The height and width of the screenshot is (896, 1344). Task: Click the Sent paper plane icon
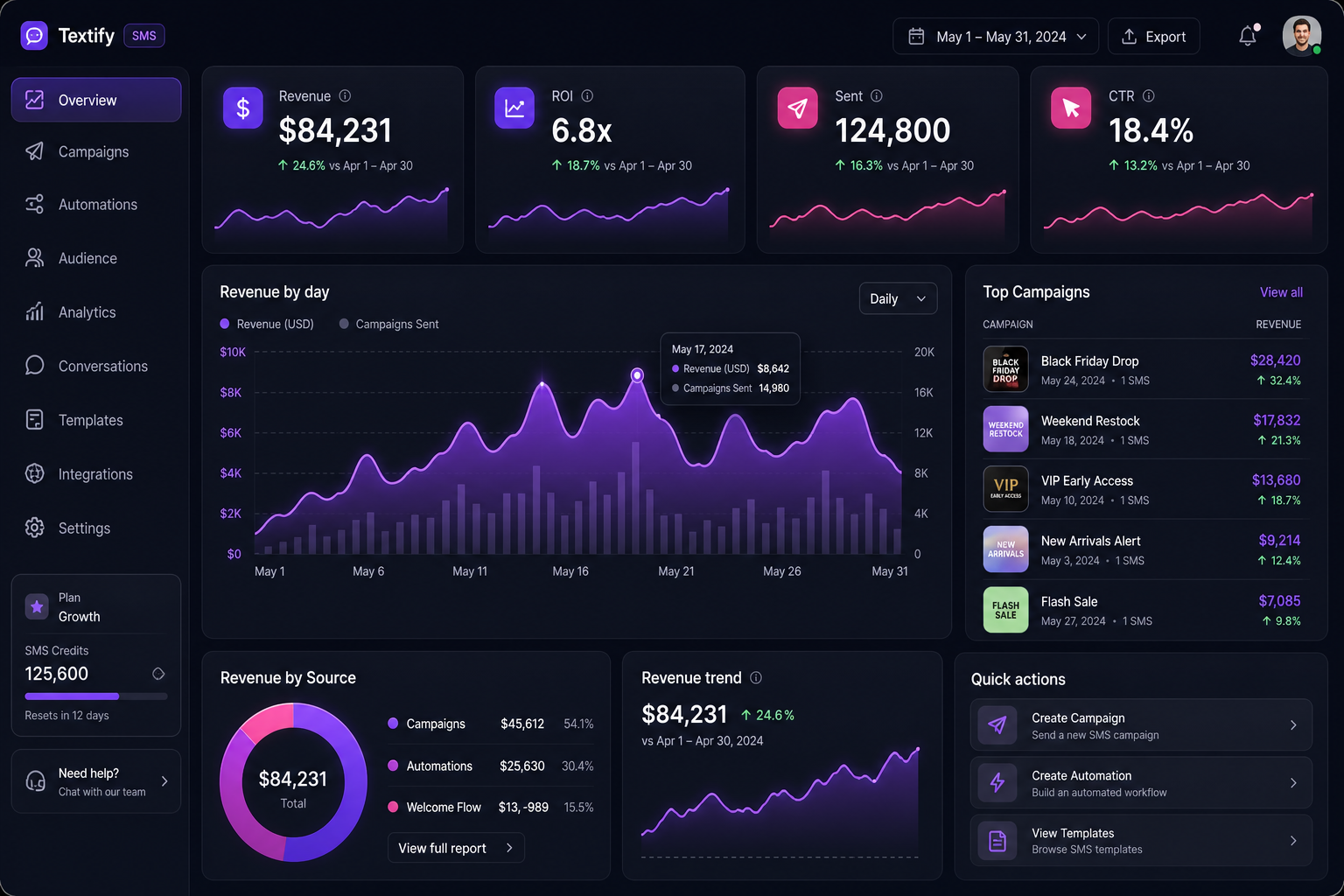click(797, 108)
